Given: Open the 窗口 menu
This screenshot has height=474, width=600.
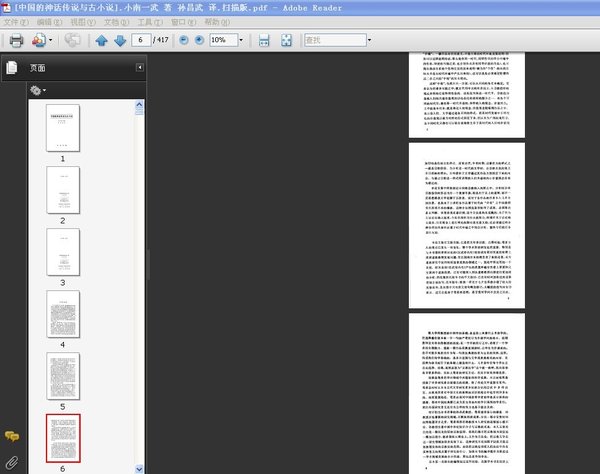Looking at the screenshot, I should (183, 22).
